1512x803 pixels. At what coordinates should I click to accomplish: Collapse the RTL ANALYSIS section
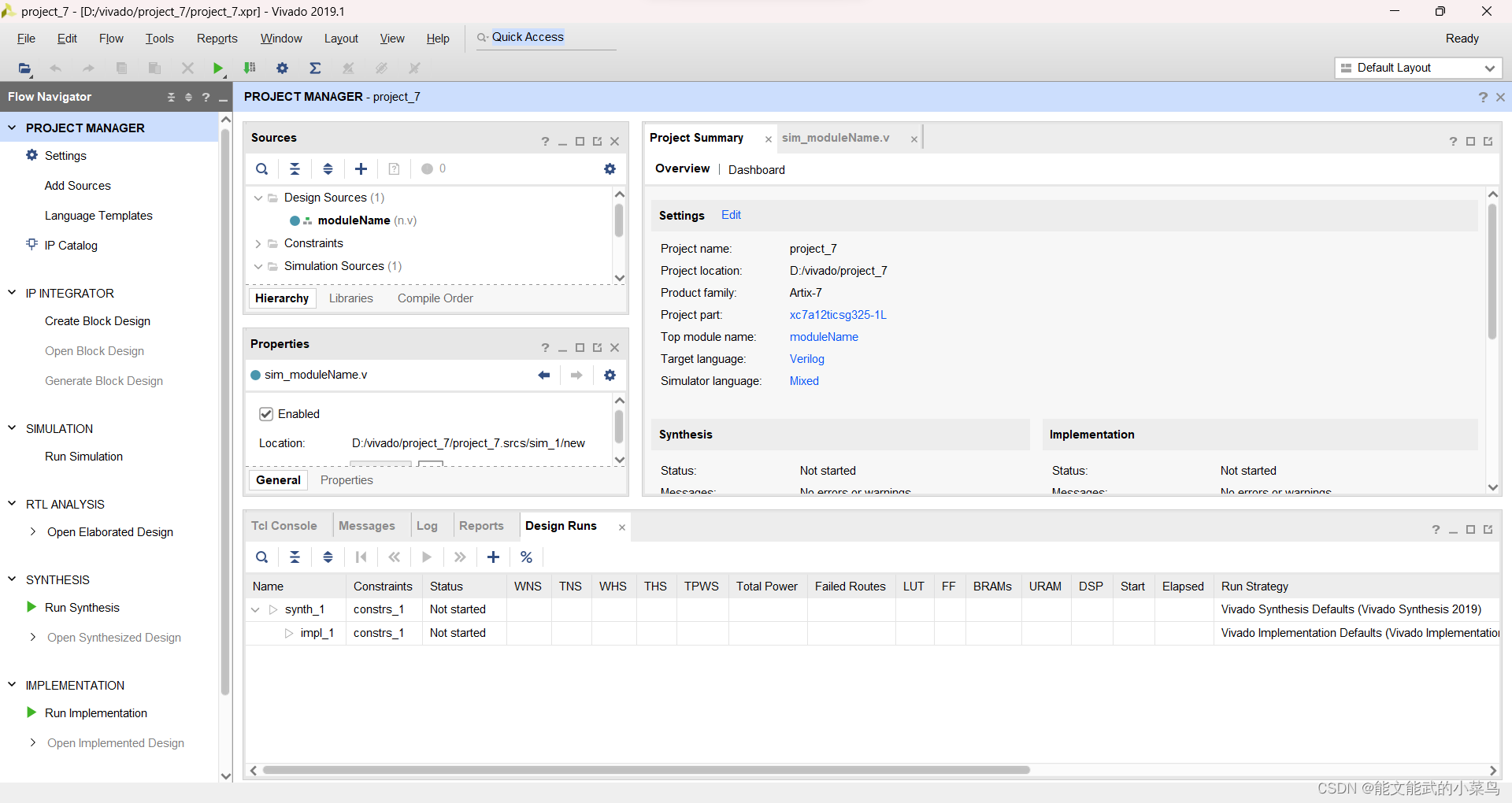[x=12, y=504]
